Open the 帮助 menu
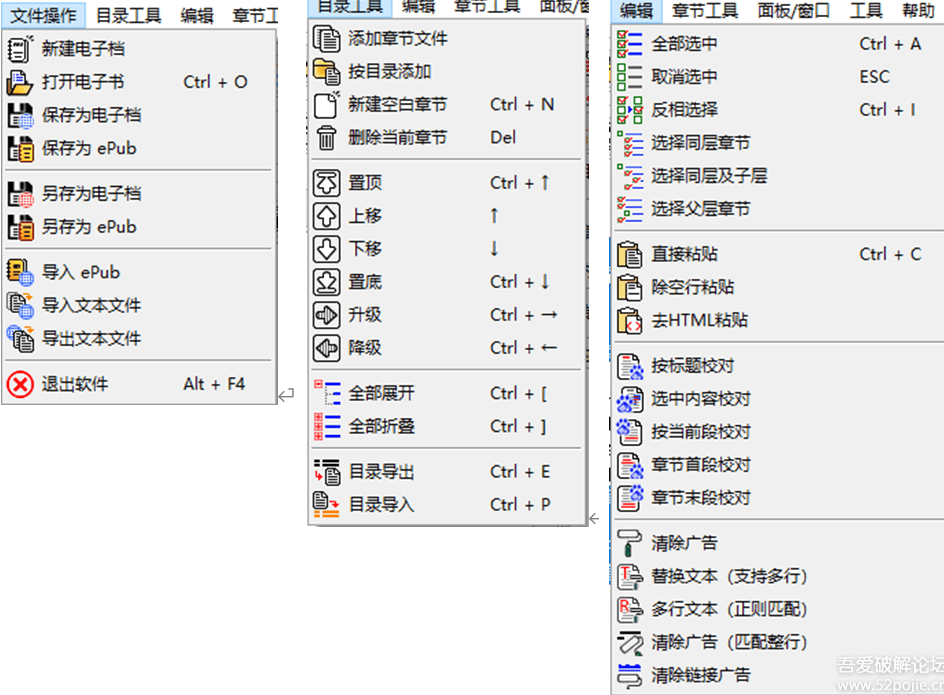This screenshot has width=944, height=695. point(918,11)
